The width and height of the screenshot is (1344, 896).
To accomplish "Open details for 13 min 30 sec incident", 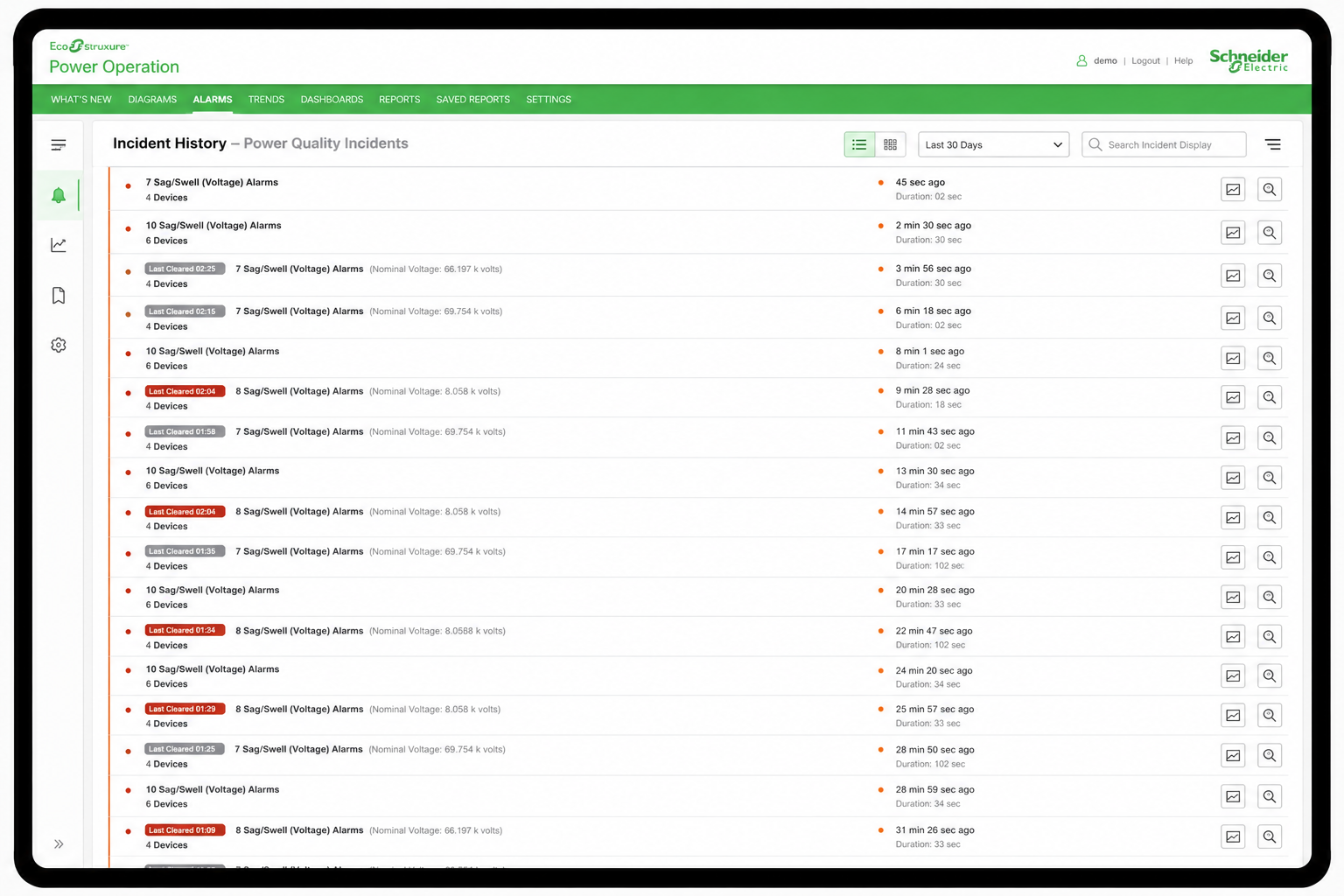I will [1270, 478].
